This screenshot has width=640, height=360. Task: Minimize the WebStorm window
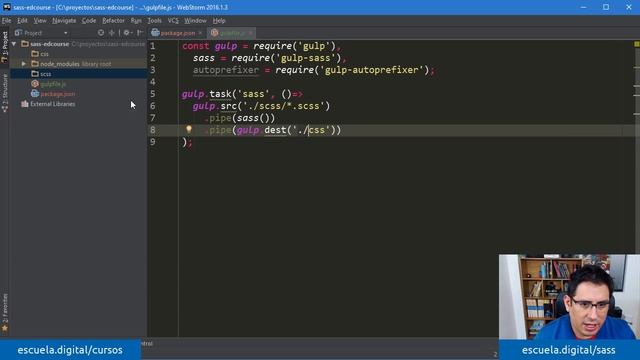point(583,7)
